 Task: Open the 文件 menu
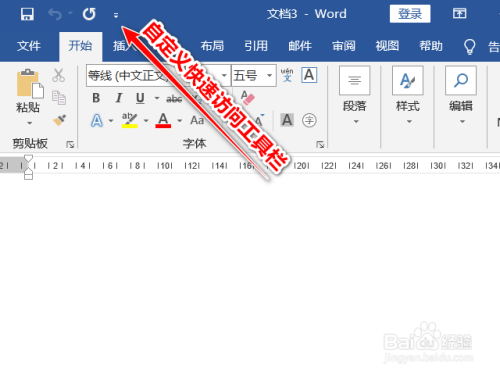click(29, 46)
